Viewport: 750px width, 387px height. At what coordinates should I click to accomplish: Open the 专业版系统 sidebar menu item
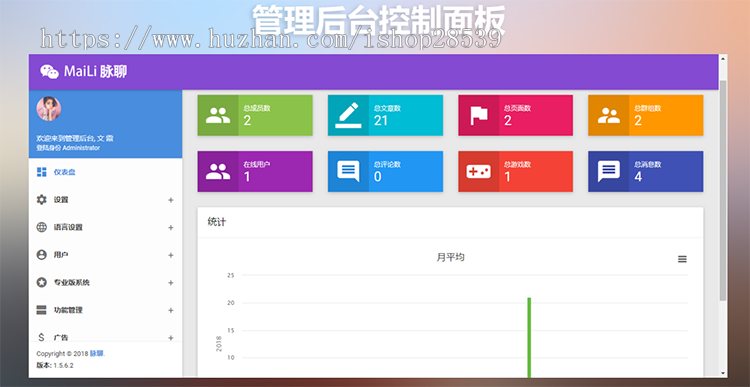105,282
